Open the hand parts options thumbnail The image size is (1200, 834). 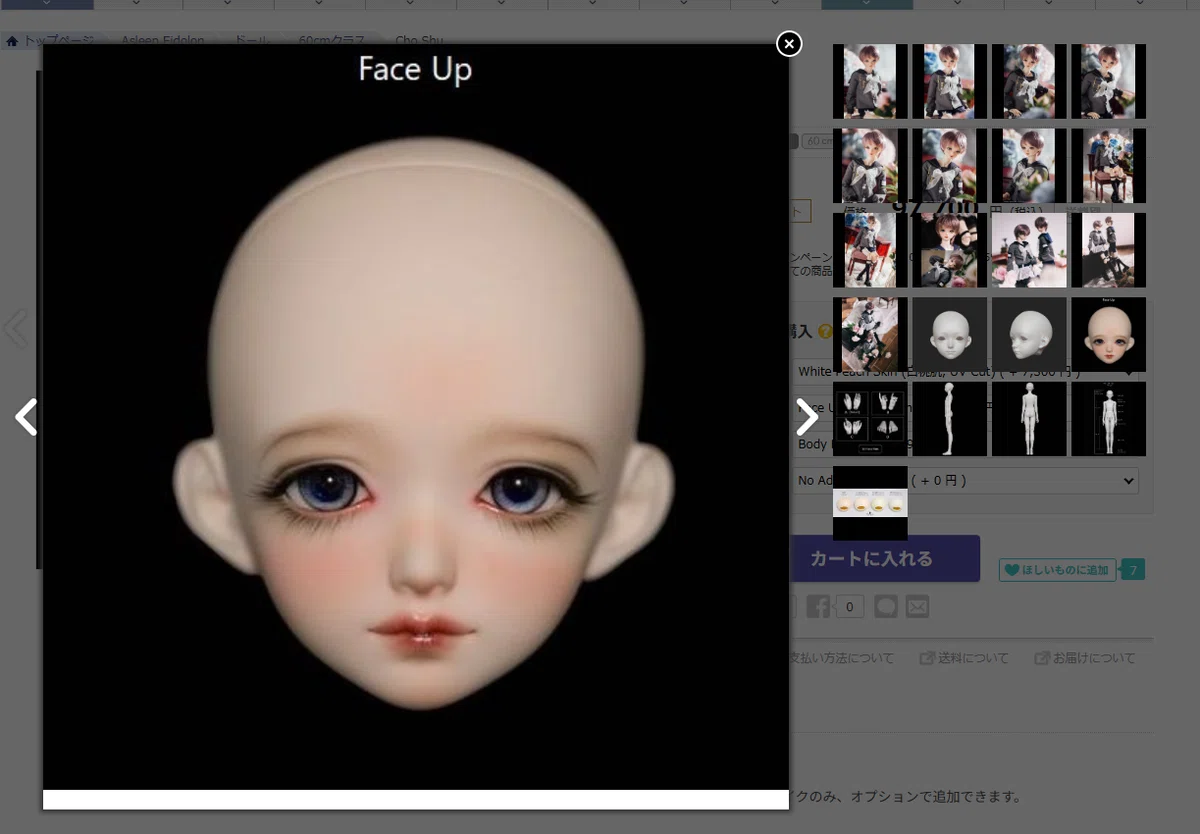pos(870,419)
